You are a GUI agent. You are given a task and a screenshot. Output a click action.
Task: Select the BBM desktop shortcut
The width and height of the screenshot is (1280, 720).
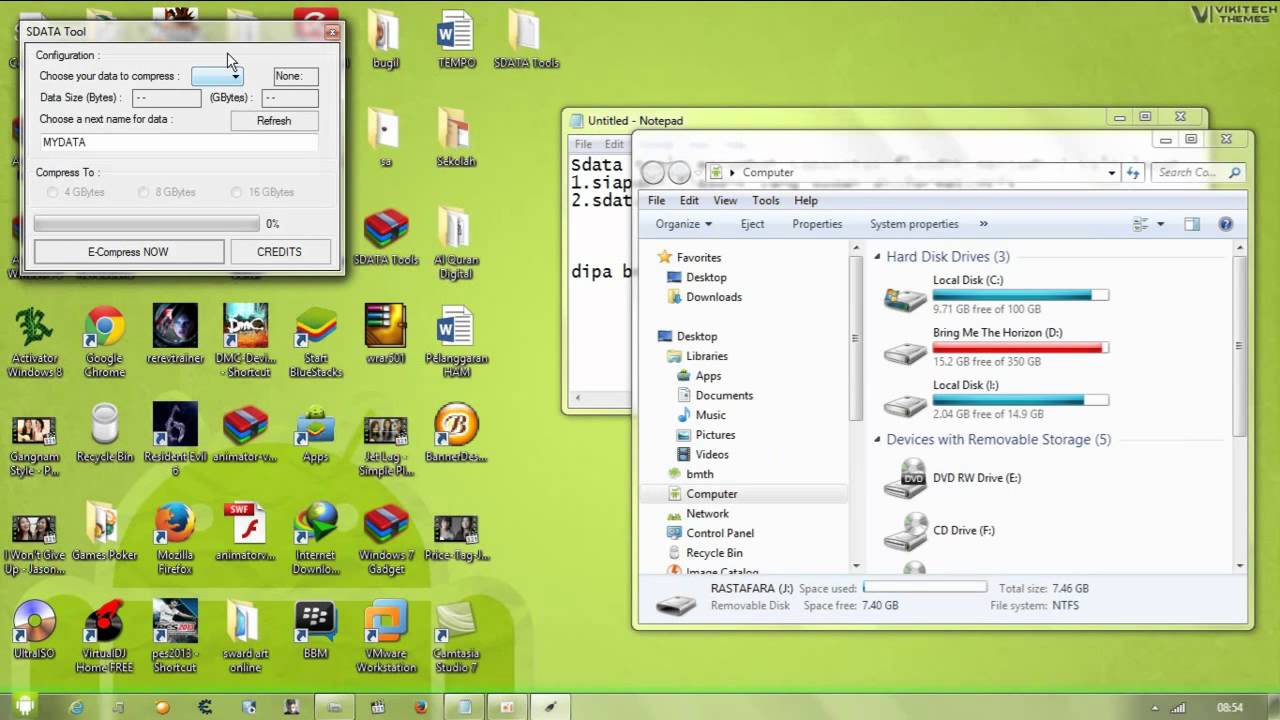(316, 630)
